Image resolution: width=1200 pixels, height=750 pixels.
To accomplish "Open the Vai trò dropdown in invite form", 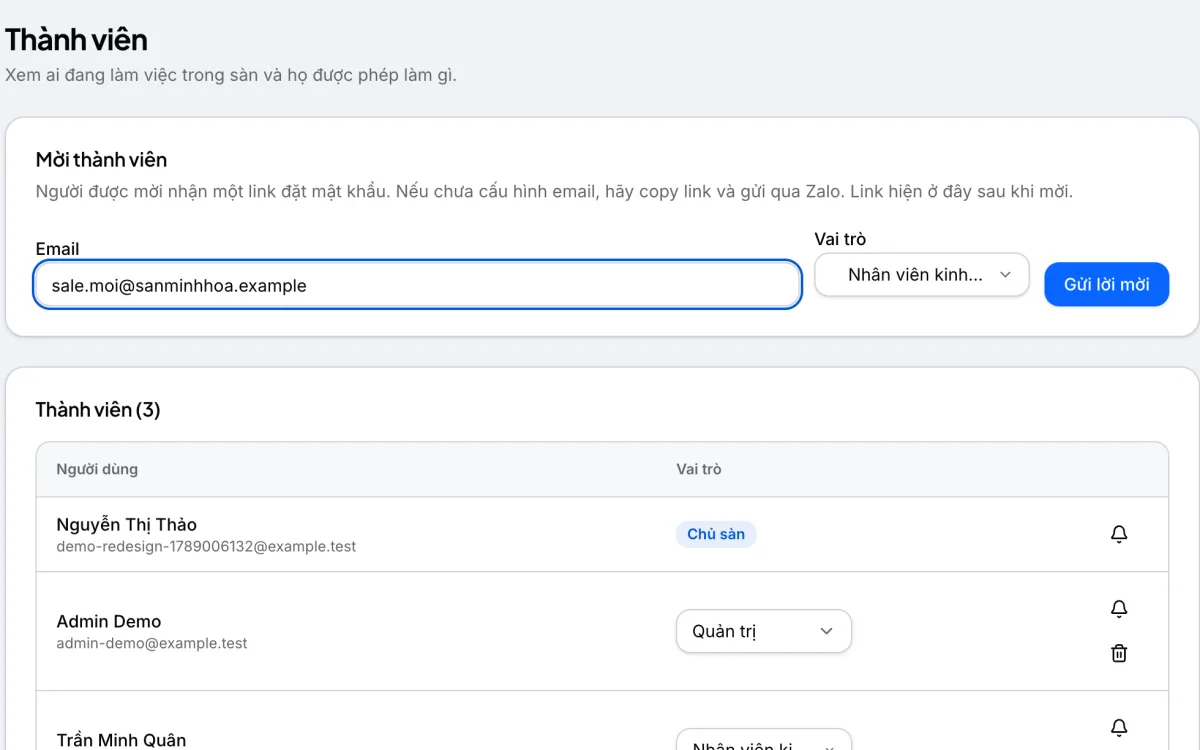I will (922, 275).
